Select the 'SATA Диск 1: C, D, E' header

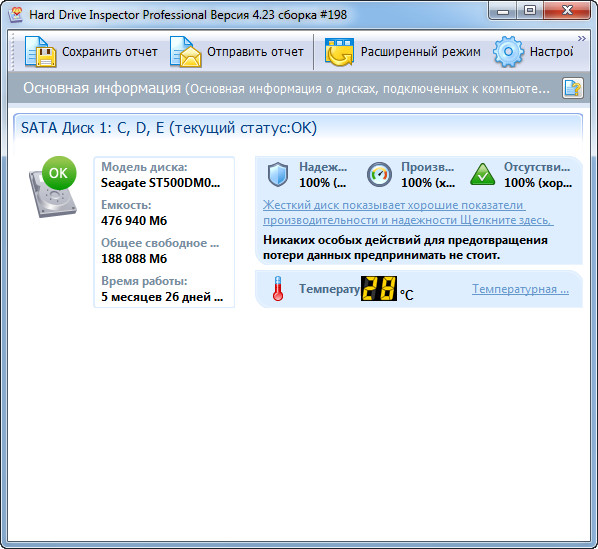(x=169, y=128)
